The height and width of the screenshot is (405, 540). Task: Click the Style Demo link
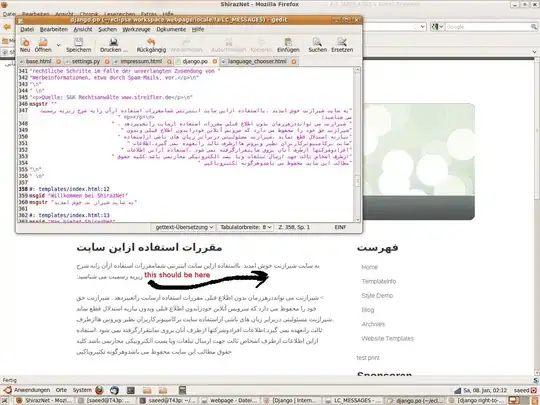377,295
